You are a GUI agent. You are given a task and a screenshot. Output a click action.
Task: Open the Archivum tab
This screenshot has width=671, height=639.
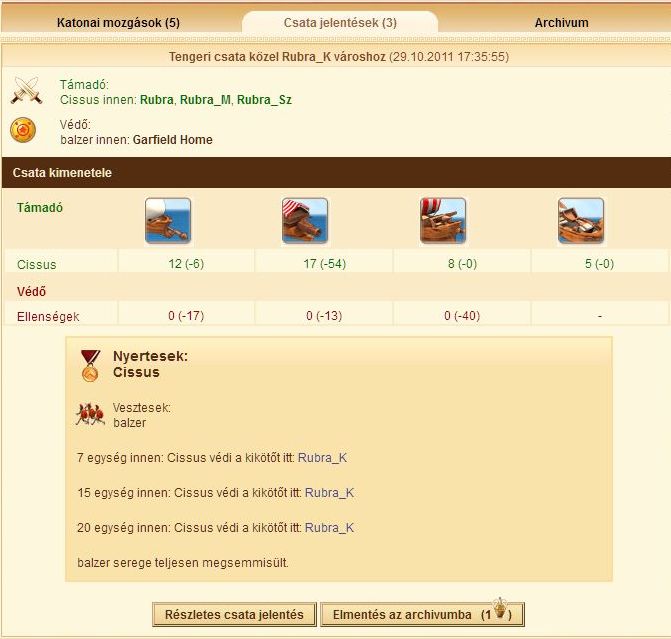[x=561, y=22]
